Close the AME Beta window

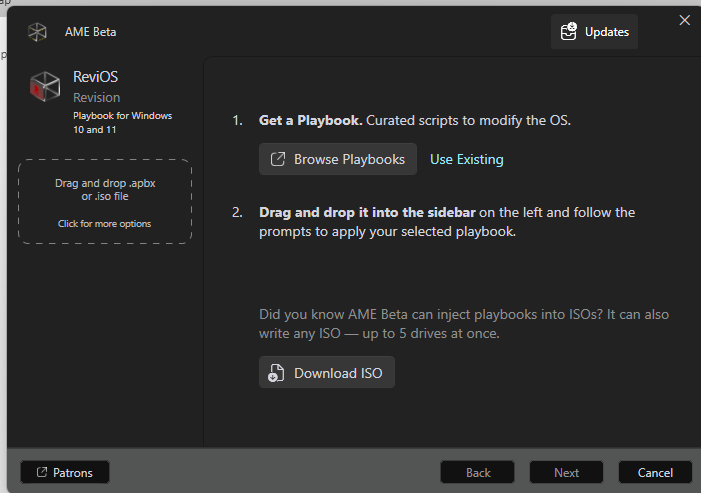point(685,20)
